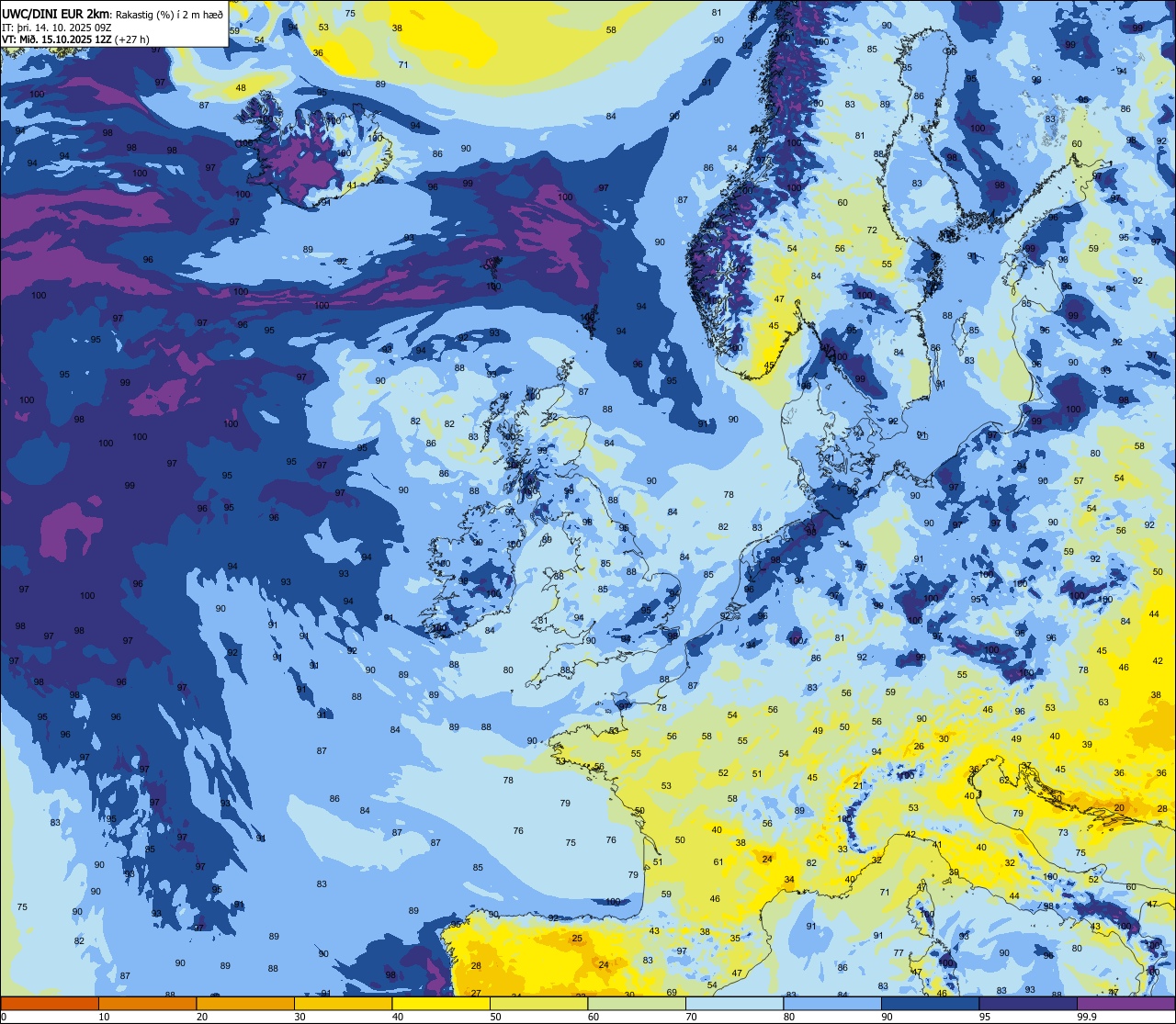1176x1024 pixels.
Task: Click the '(+27 h)' forecast offset text
Action: [132, 39]
